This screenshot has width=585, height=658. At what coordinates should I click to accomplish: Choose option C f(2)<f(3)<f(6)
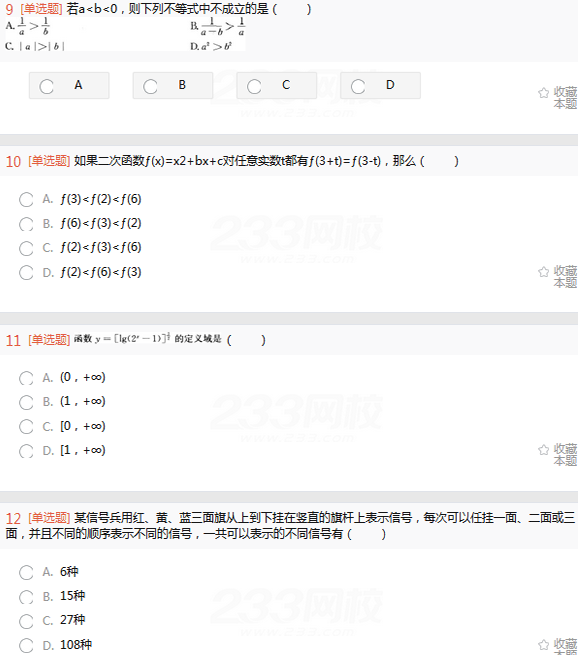(26, 250)
